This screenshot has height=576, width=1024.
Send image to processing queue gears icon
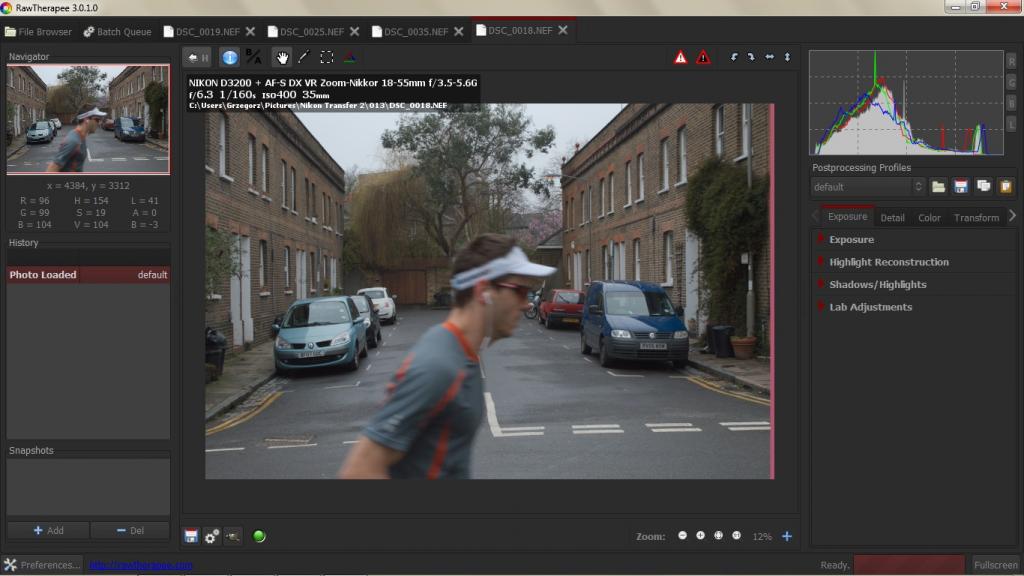click(211, 536)
